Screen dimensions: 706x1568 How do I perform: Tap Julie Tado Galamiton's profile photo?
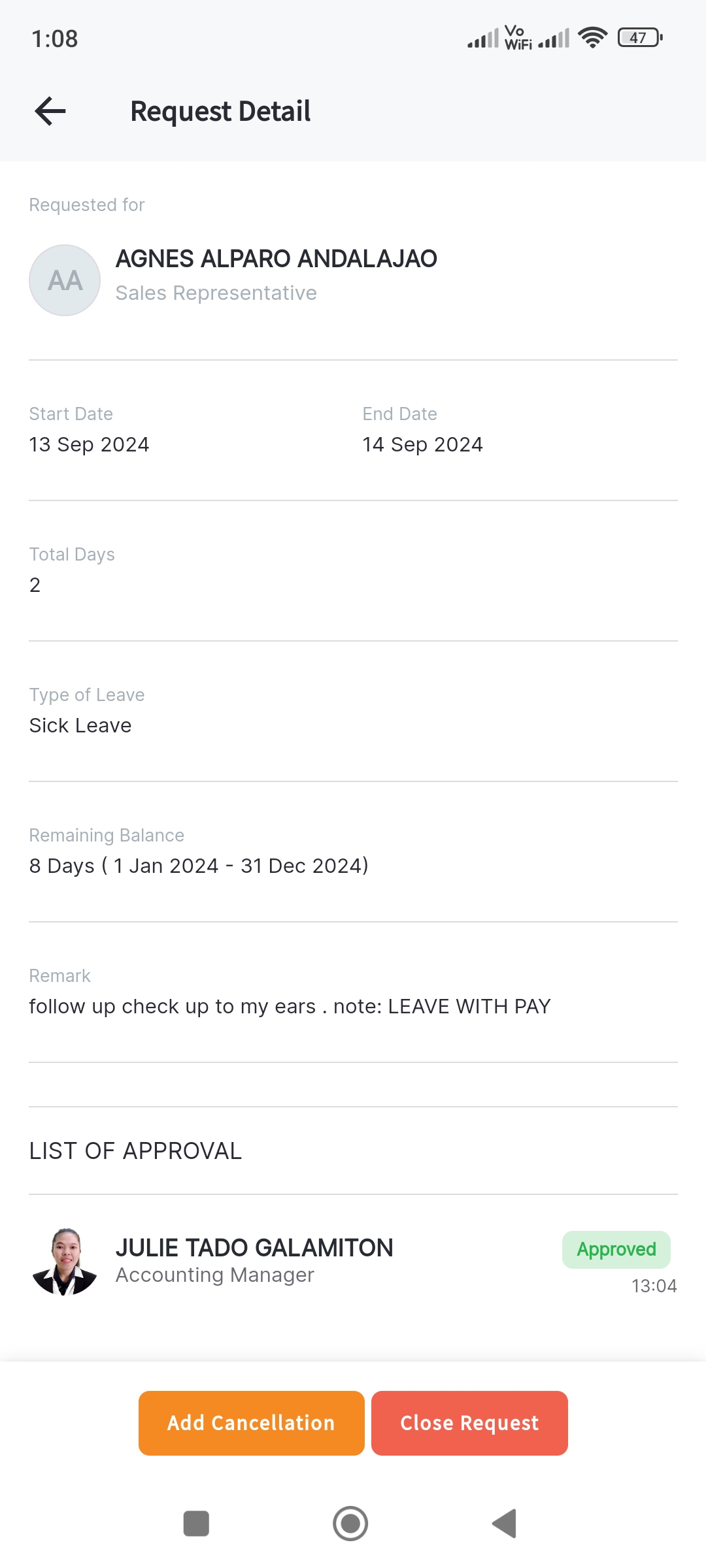tap(65, 1262)
